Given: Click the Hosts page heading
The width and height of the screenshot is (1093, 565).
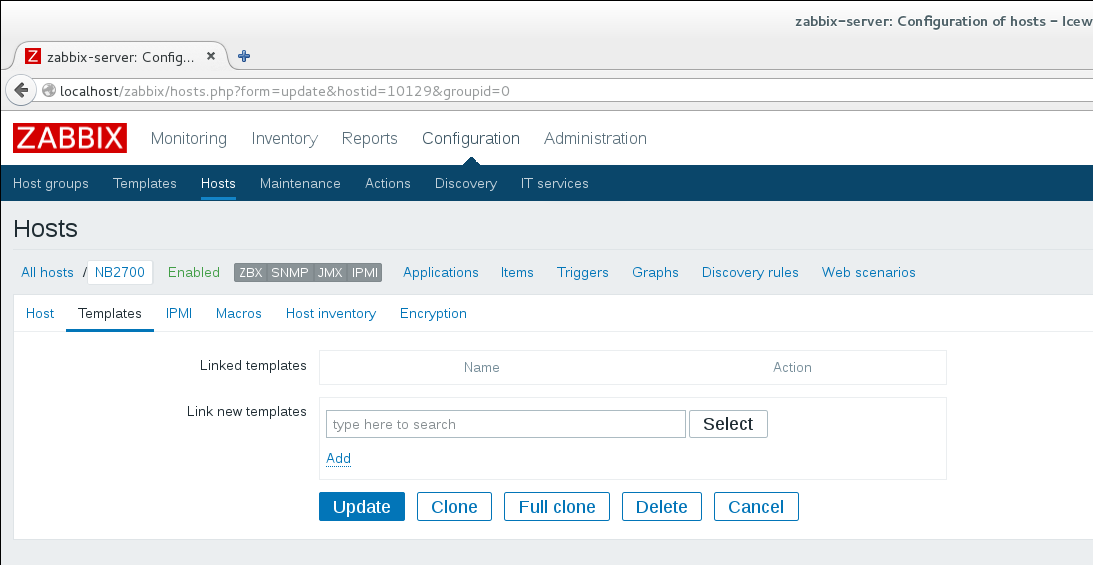Looking at the screenshot, I should pos(45,229).
